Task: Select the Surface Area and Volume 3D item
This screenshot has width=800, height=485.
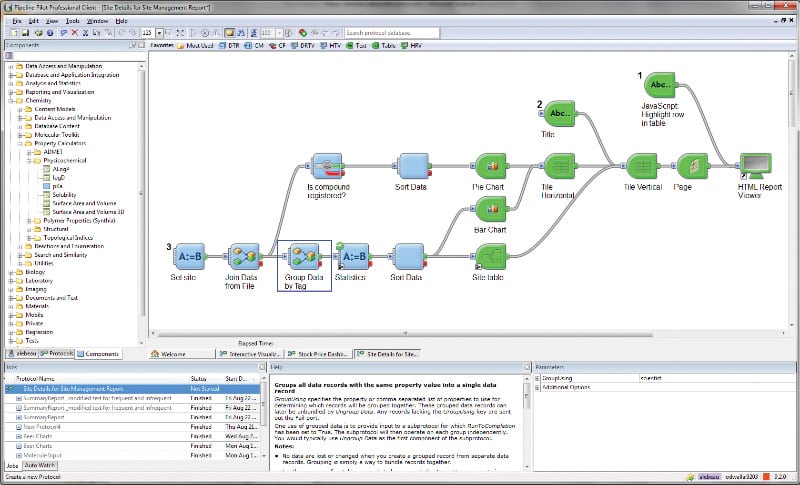Action: click(x=88, y=212)
